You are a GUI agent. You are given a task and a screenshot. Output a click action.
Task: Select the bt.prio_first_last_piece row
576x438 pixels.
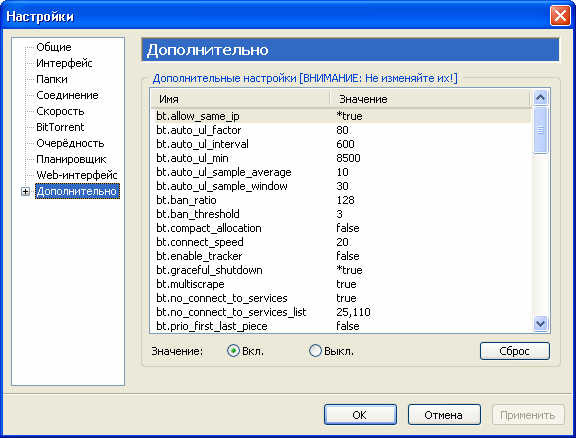click(341, 326)
